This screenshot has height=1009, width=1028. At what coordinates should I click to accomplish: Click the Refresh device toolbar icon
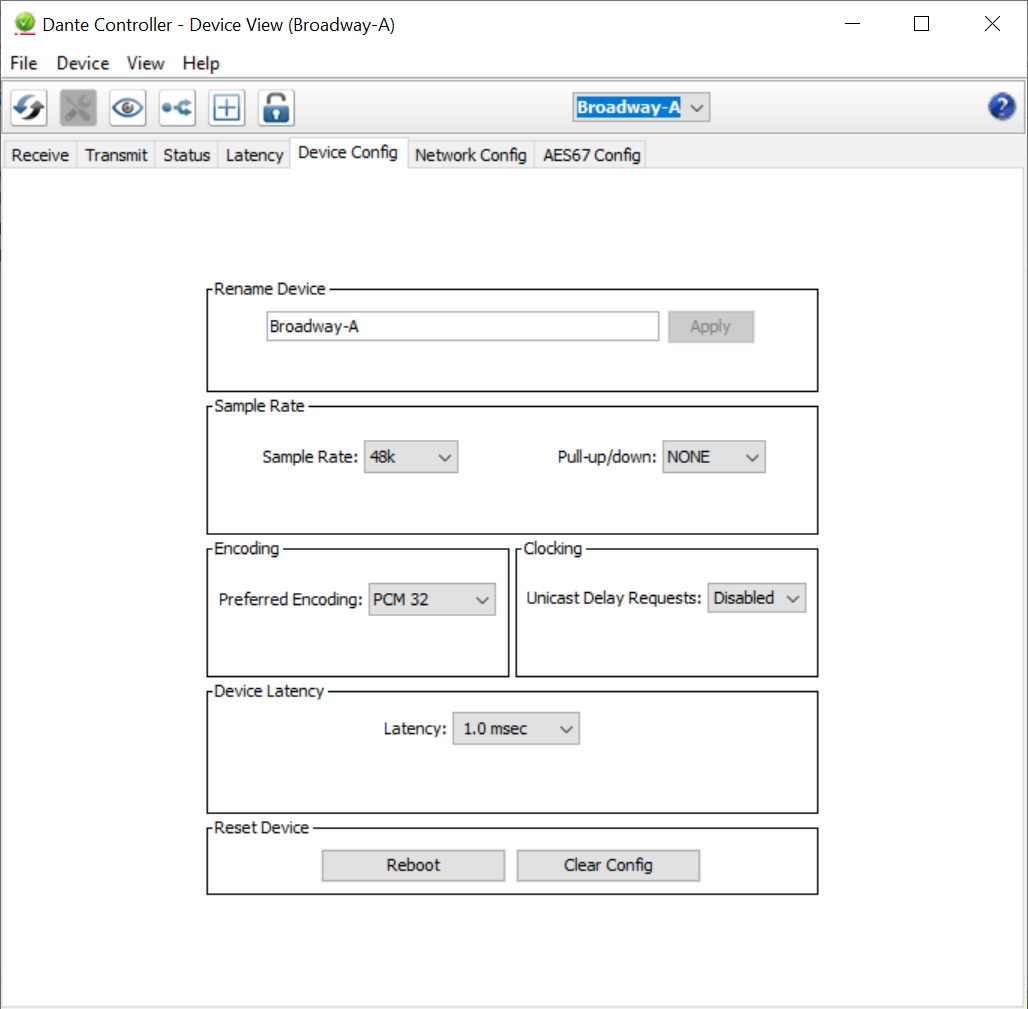[x=29, y=108]
